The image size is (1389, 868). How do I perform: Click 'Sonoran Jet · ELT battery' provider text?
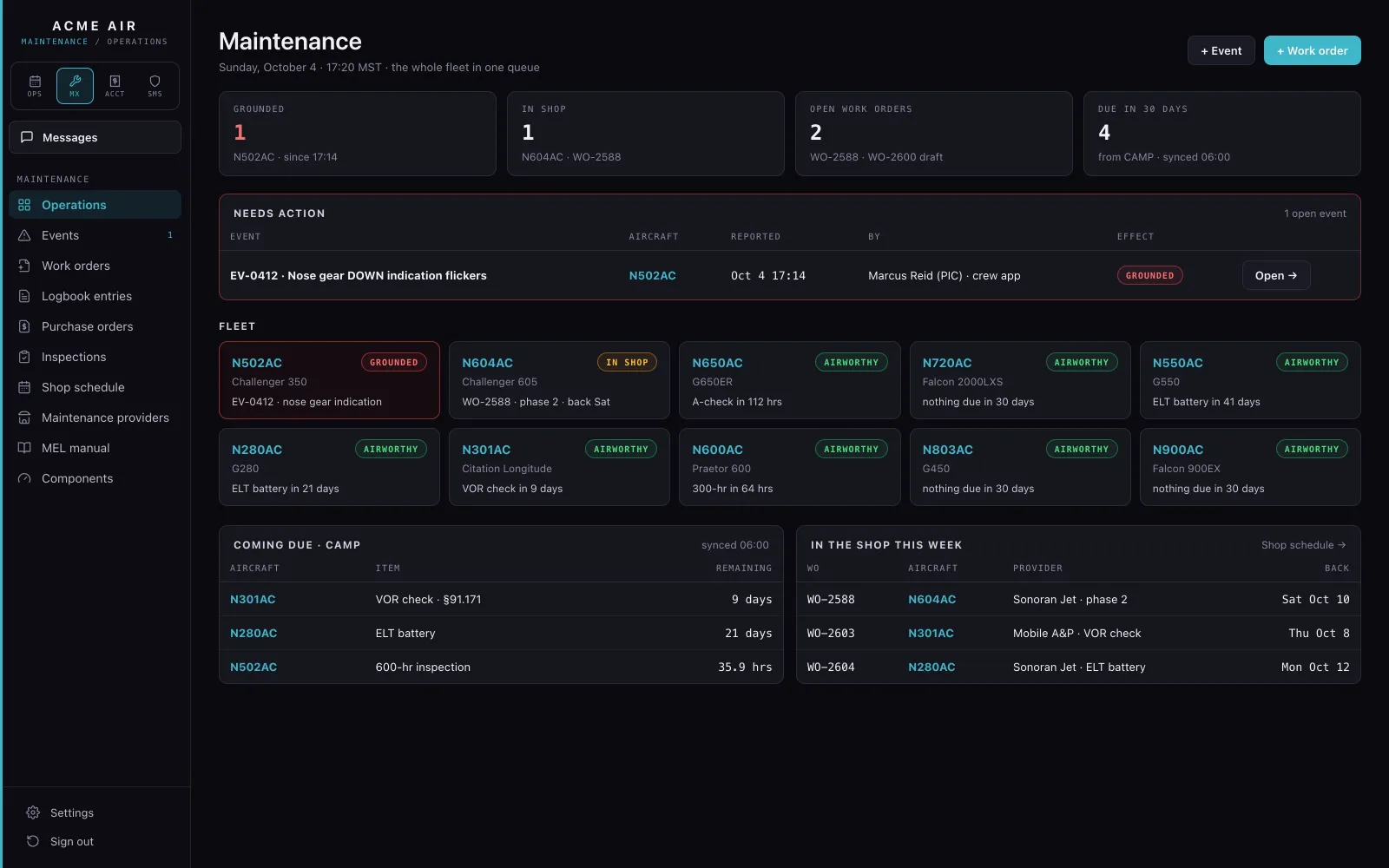tap(1079, 667)
